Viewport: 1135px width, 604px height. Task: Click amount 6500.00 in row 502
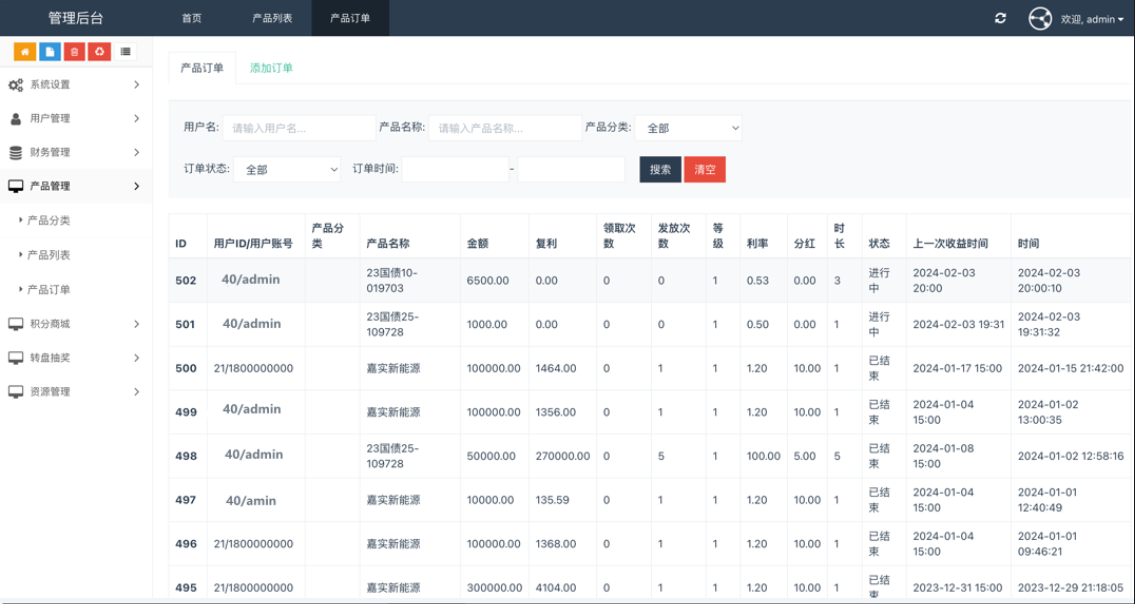point(487,280)
